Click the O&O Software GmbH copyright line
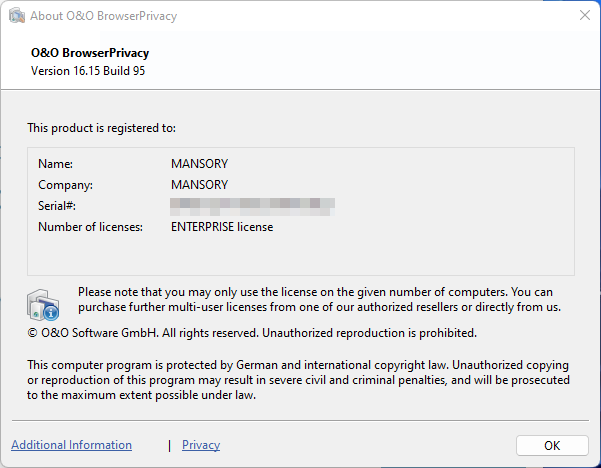Image resolution: width=601 pixels, height=468 pixels. coord(252,332)
